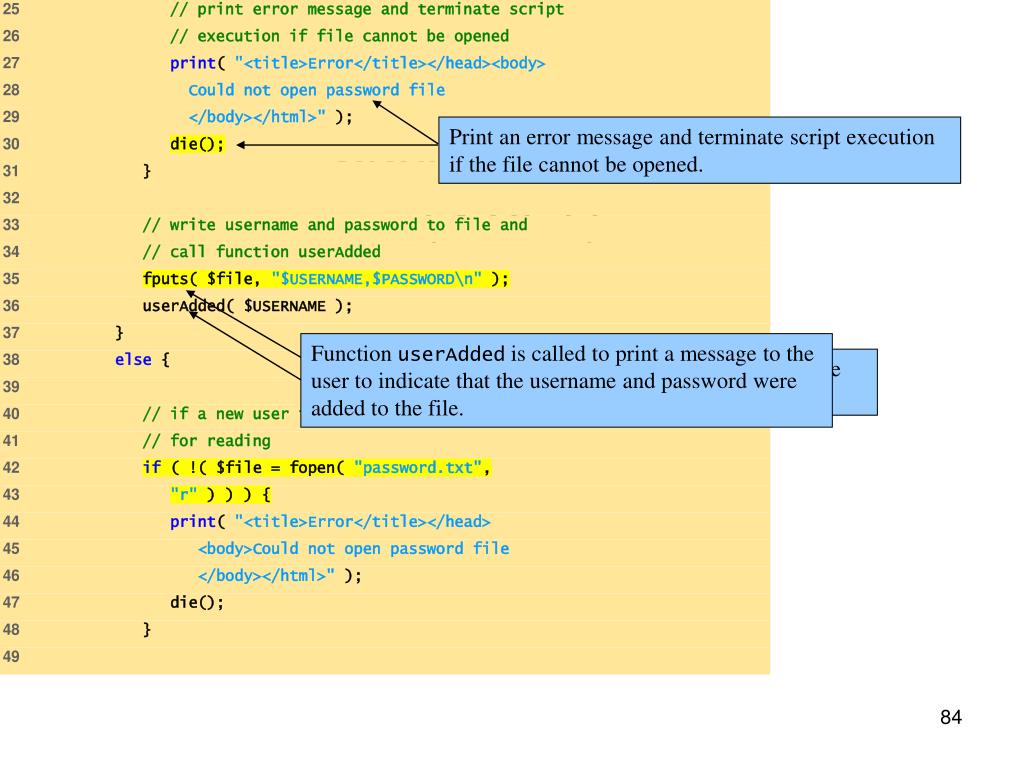Click the "else {" keyword on line 38

[142, 360]
